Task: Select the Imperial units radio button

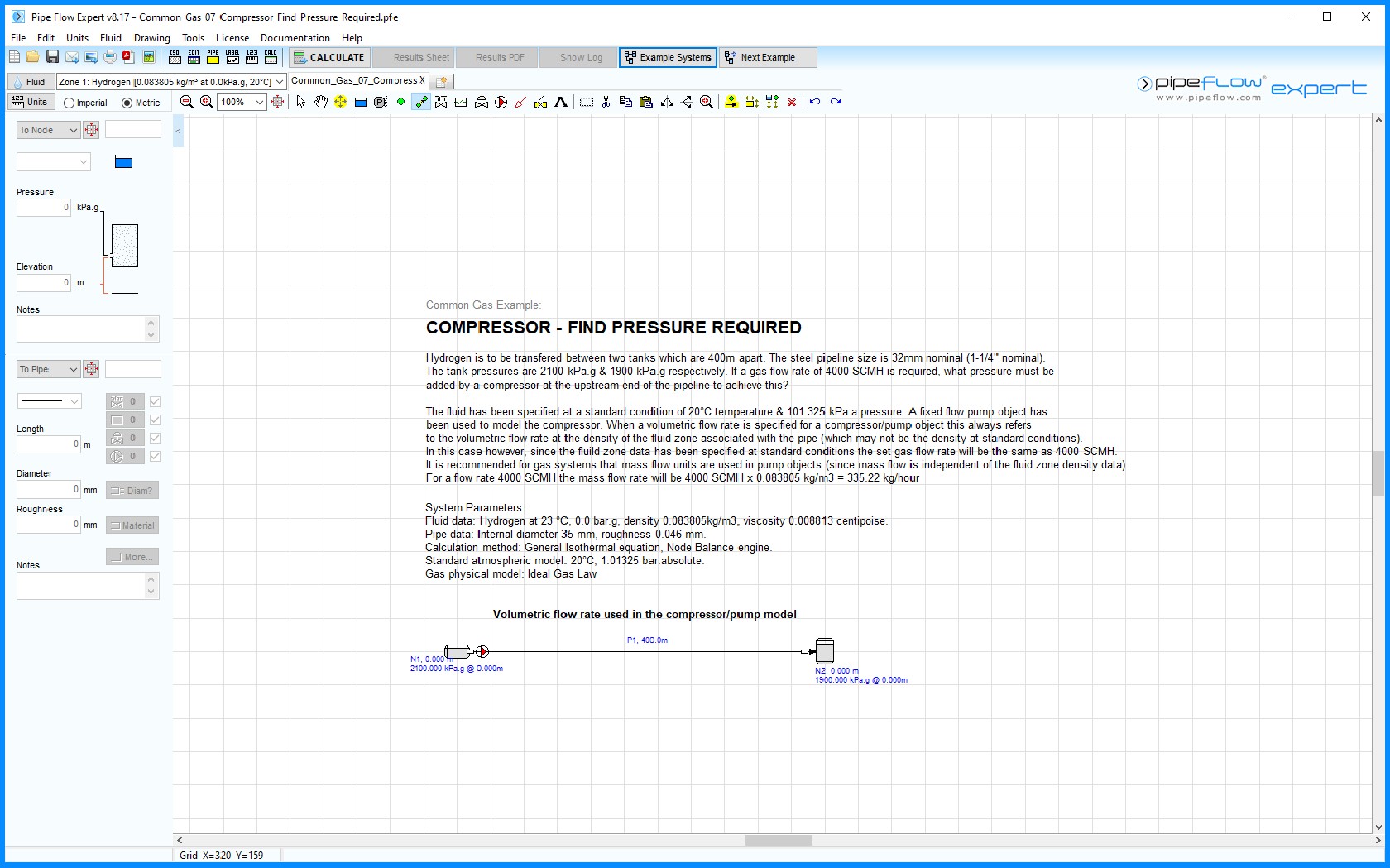Action: click(x=69, y=103)
